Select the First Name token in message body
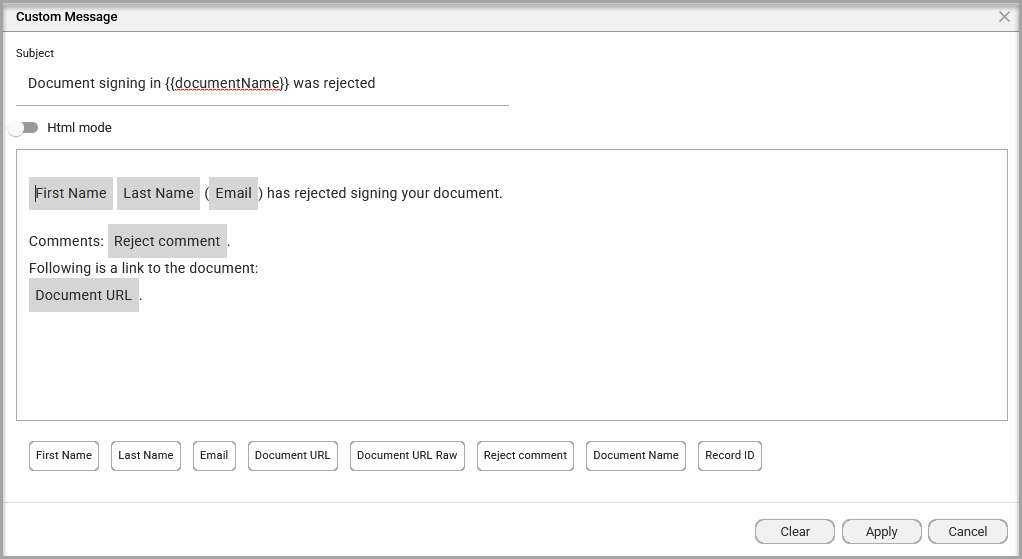The width and height of the screenshot is (1022, 559). tap(70, 194)
